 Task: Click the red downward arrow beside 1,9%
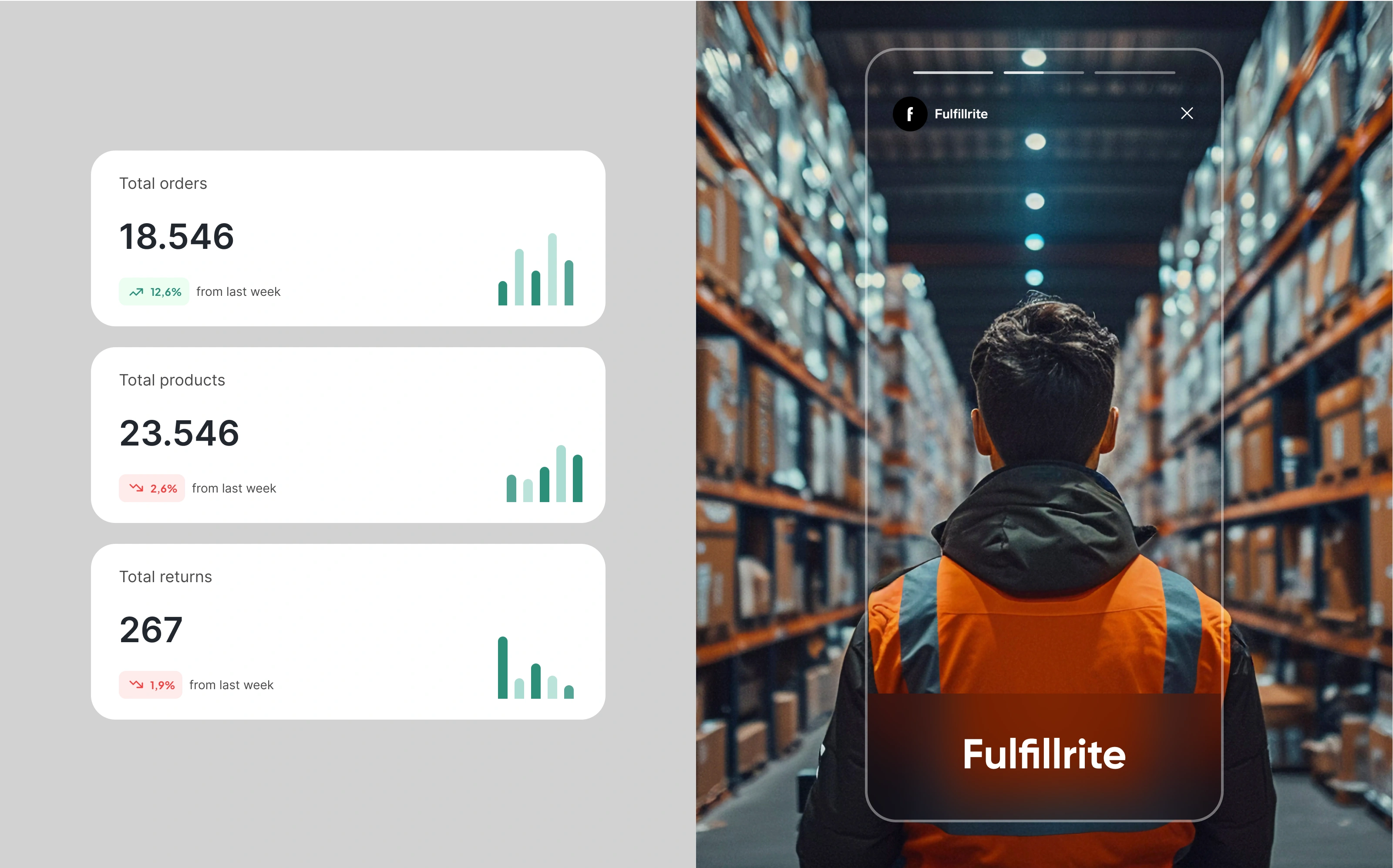pos(136,684)
